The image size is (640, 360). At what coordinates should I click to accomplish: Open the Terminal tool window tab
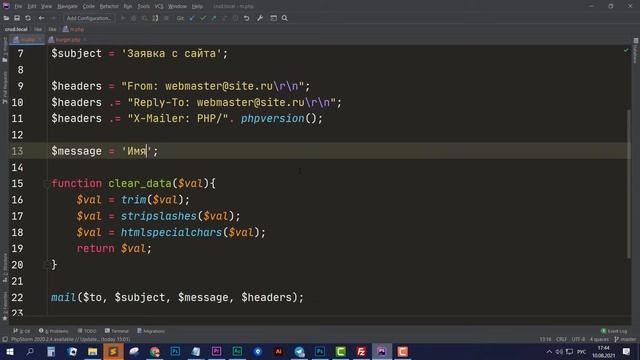pyautogui.click(x=117, y=331)
